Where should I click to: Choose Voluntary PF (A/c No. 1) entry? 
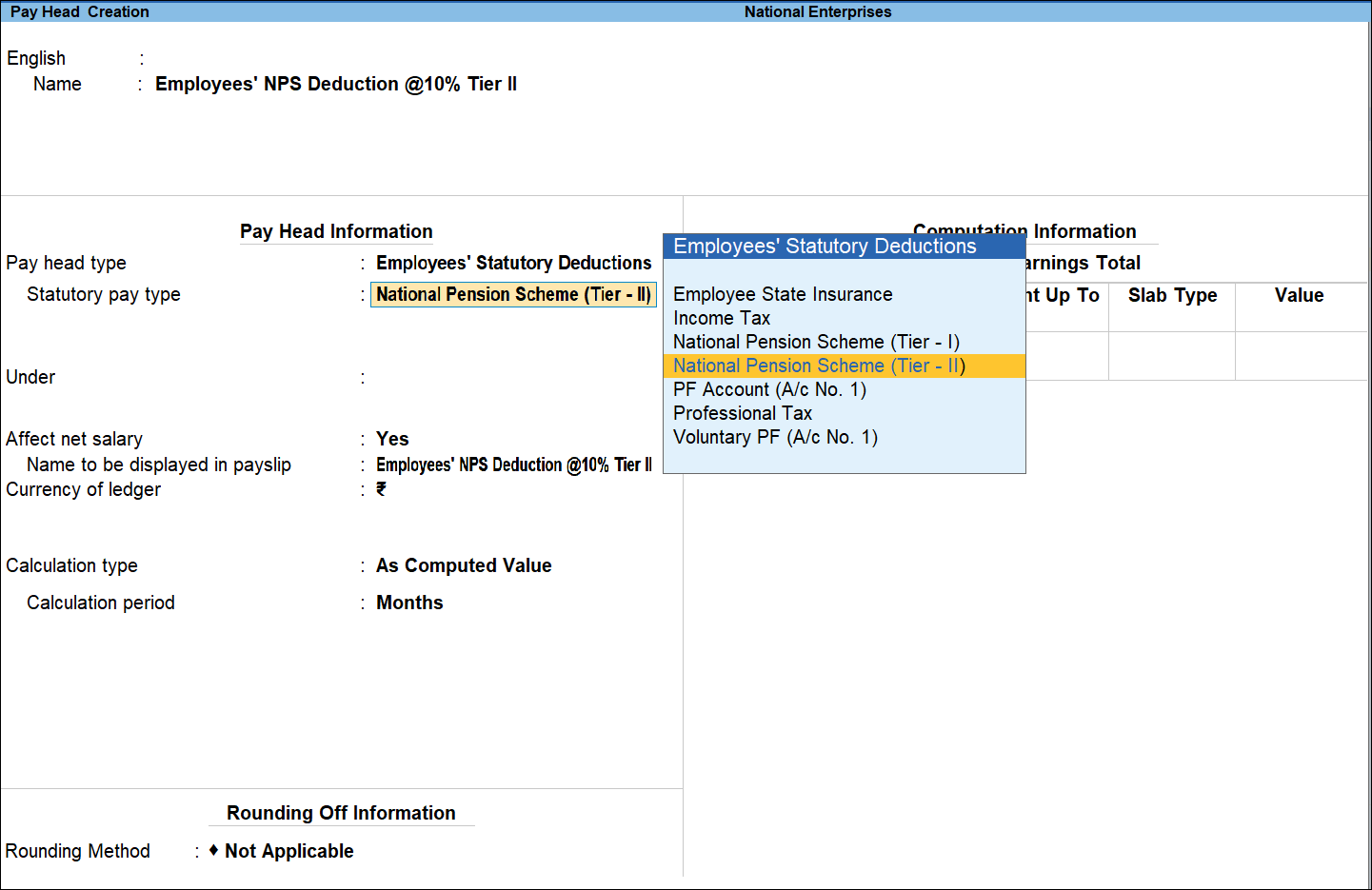pyautogui.click(x=775, y=437)
